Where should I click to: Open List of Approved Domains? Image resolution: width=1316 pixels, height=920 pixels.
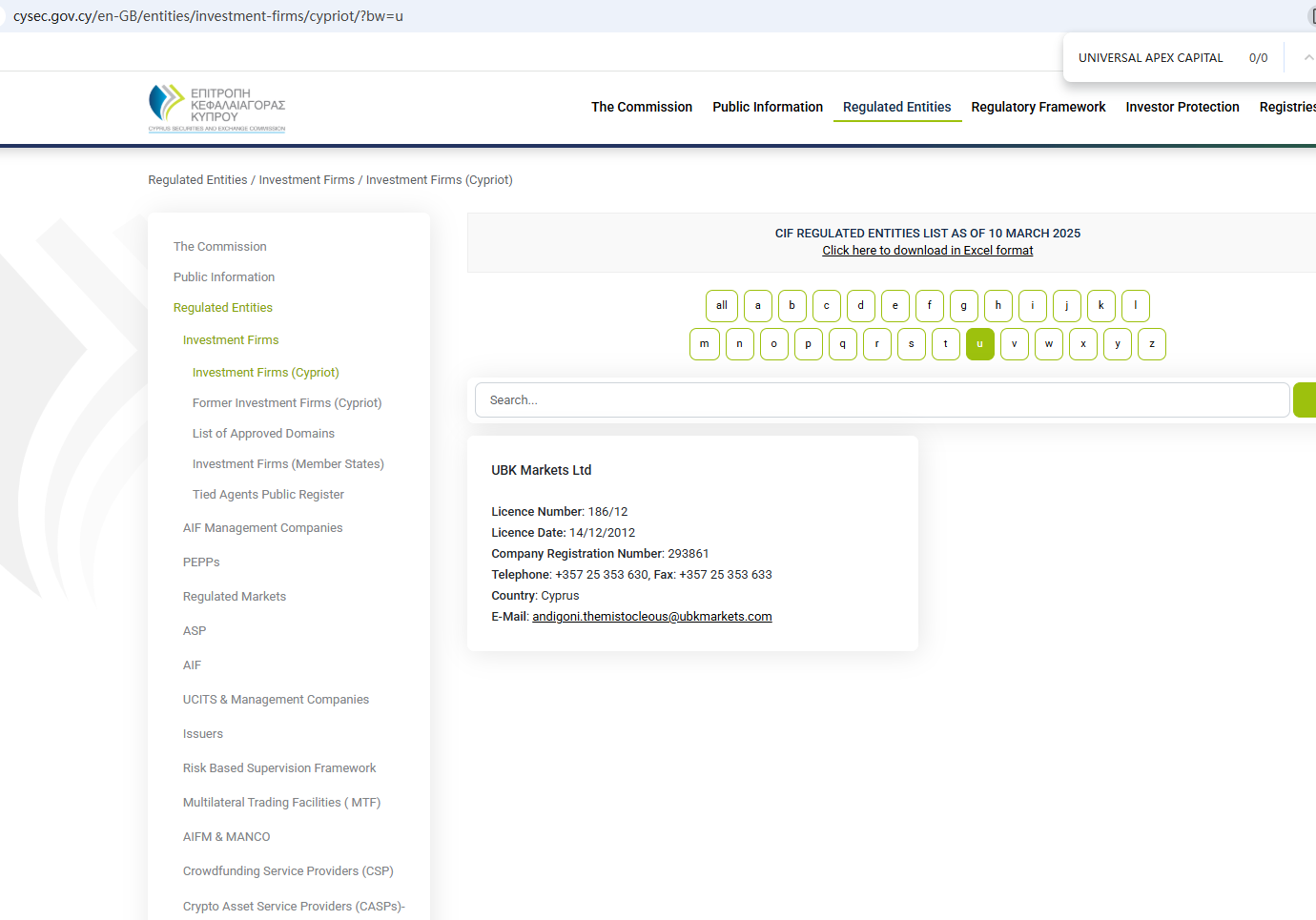[263, 434]
